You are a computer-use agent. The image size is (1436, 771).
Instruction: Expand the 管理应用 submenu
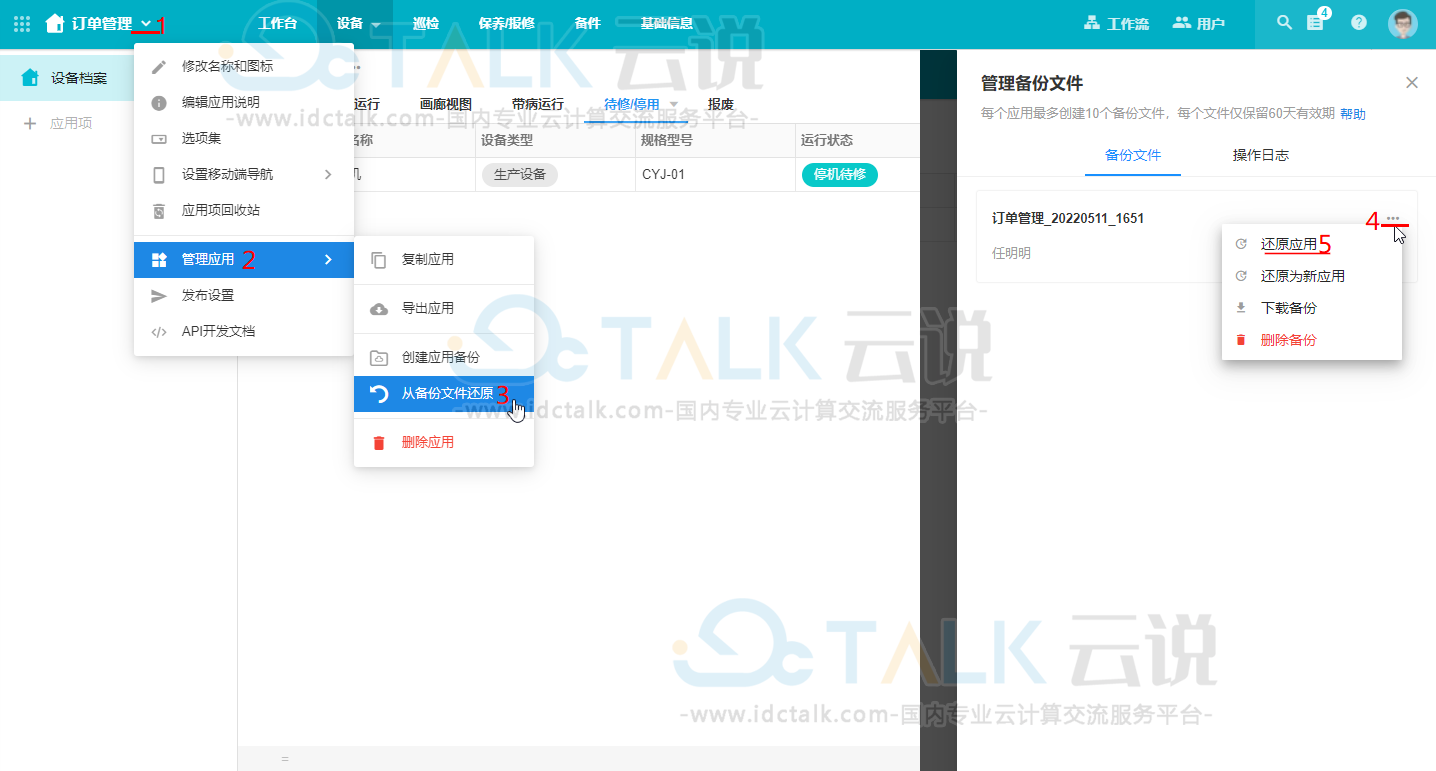pyautogui.click(x=244, y=260)
